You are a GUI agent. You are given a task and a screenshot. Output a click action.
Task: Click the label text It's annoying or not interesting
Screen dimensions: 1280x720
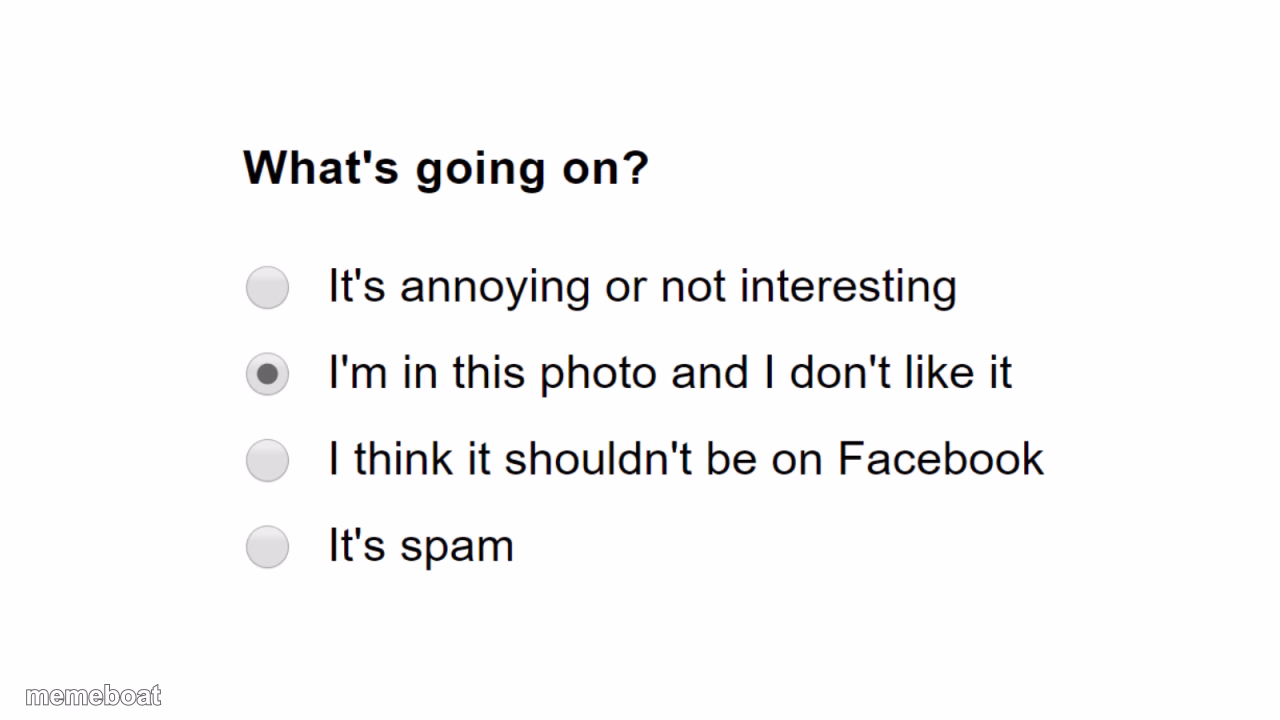click(x=642, y=288)
